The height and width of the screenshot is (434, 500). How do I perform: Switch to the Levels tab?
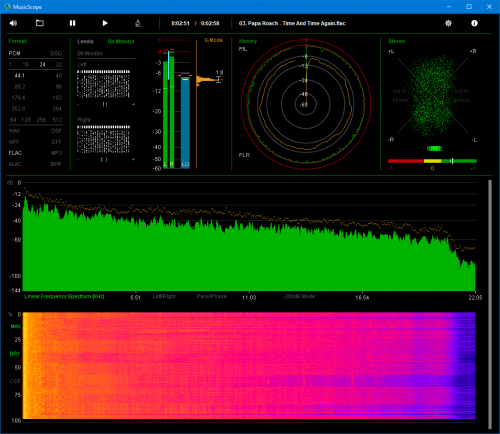pyautogui.click(x=85, y=41)
